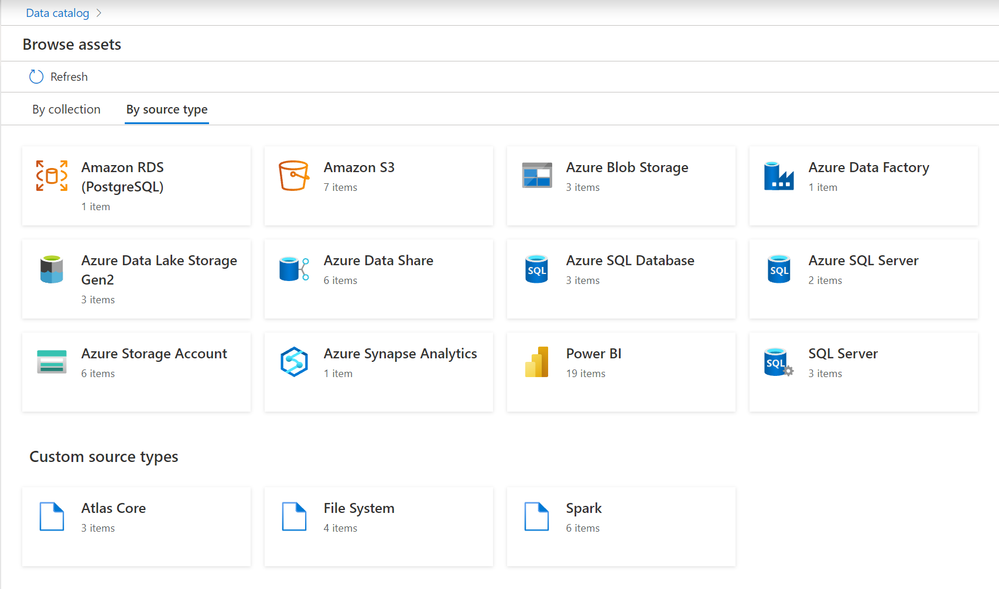
Task: Open Amazon RDS (PostgreSQL) title
Action: tap(122, 177)
